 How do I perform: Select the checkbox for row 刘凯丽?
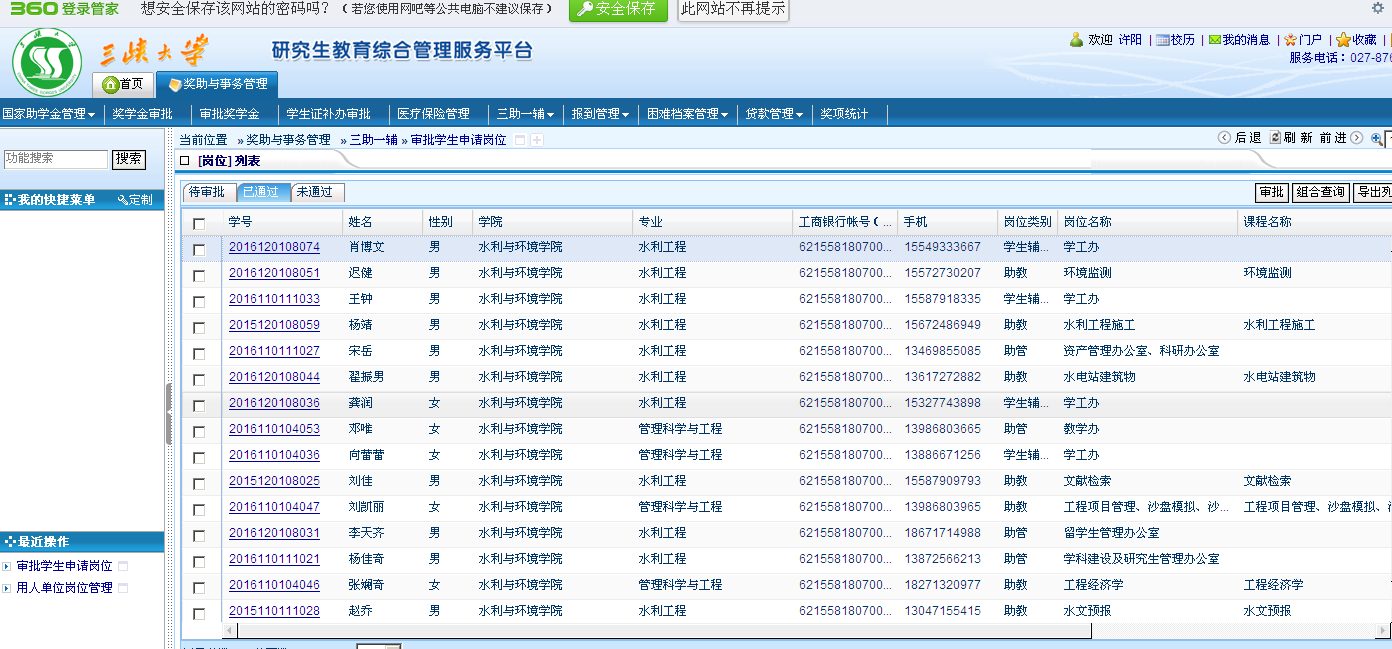pos(199,509)
